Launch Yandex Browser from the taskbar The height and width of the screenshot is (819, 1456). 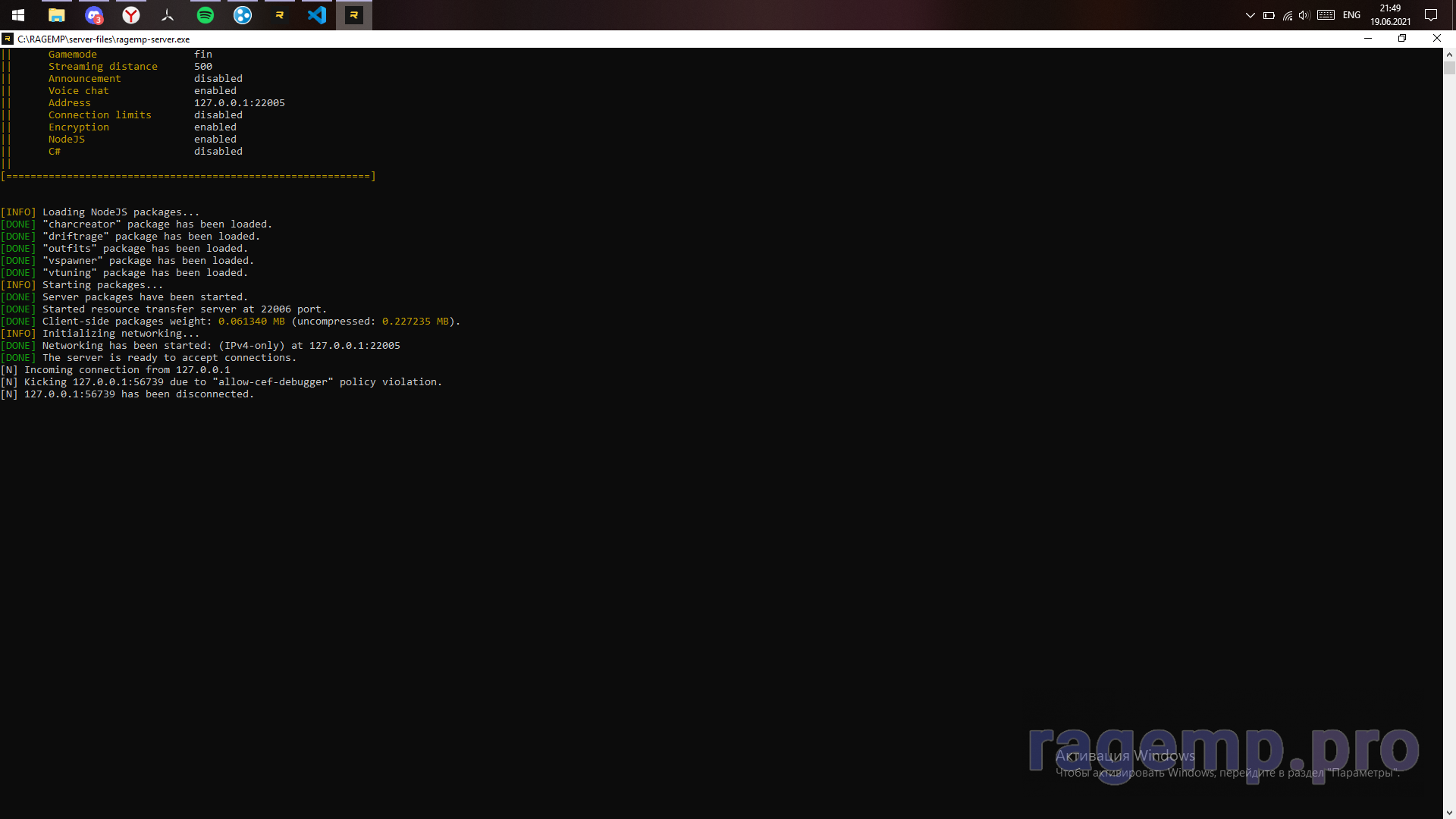(x=131, y=14)
